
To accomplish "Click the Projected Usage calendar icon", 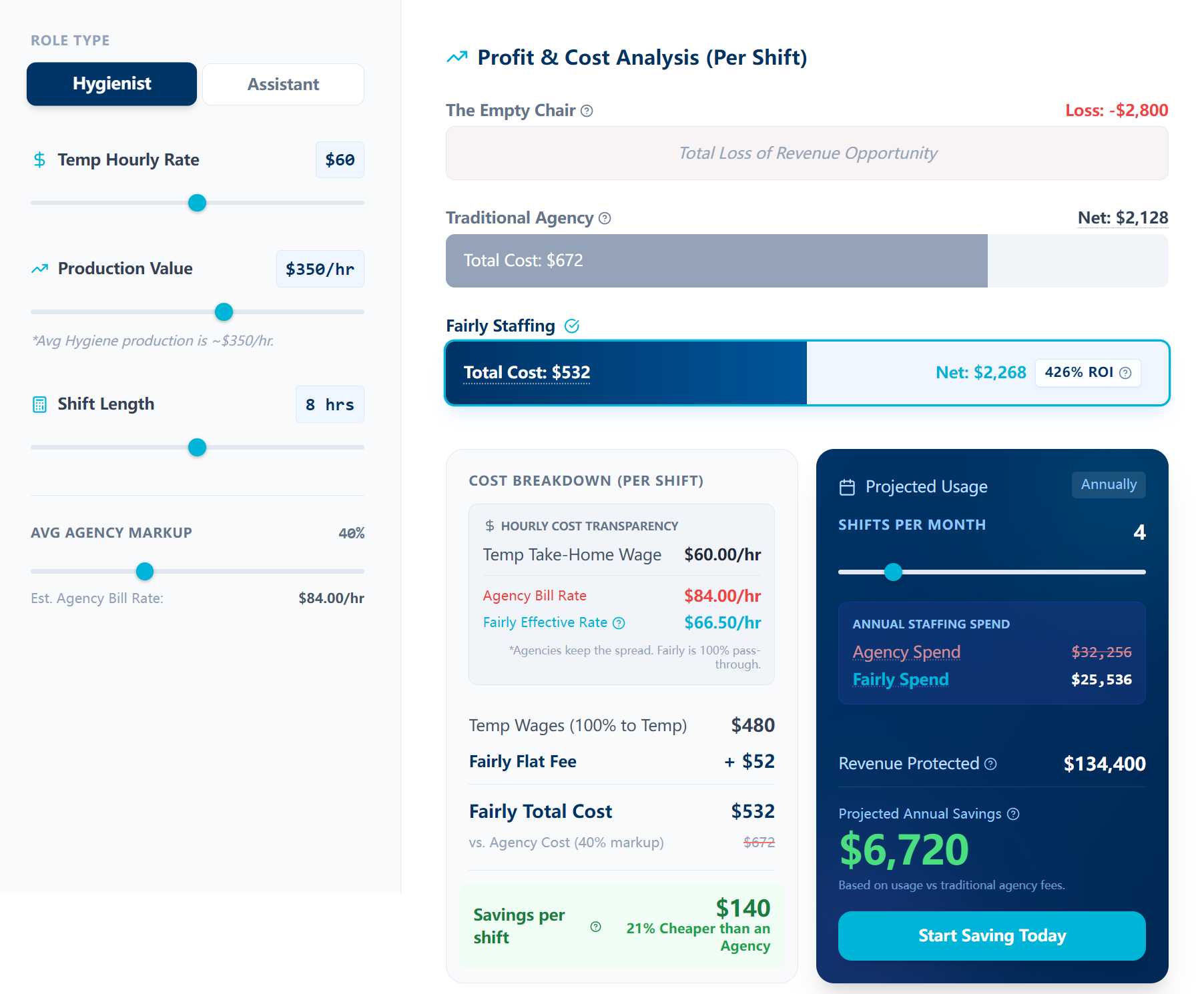I will 847,487.
